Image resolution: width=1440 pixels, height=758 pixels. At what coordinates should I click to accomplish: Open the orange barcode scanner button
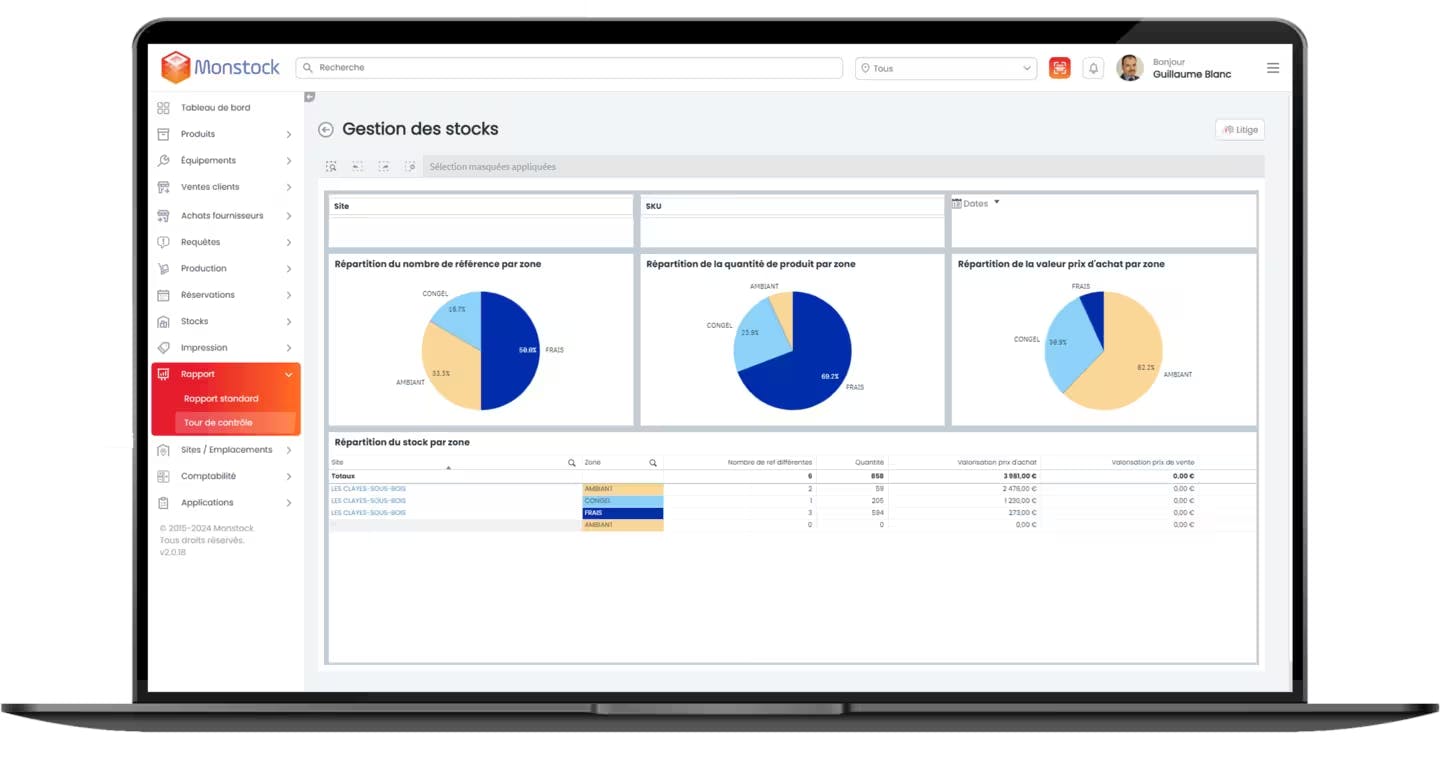click(x=1060, y=68)
